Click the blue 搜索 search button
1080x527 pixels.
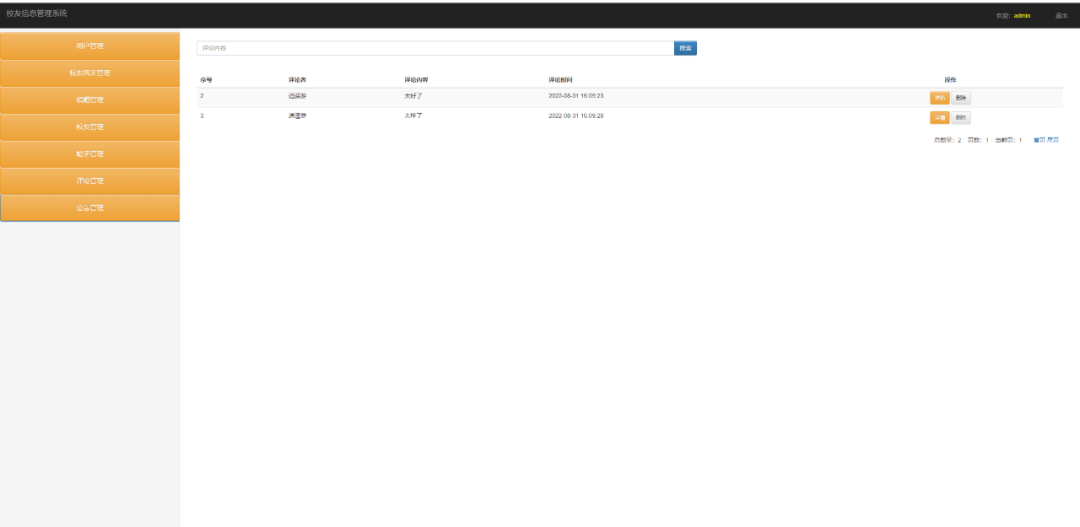685,48
